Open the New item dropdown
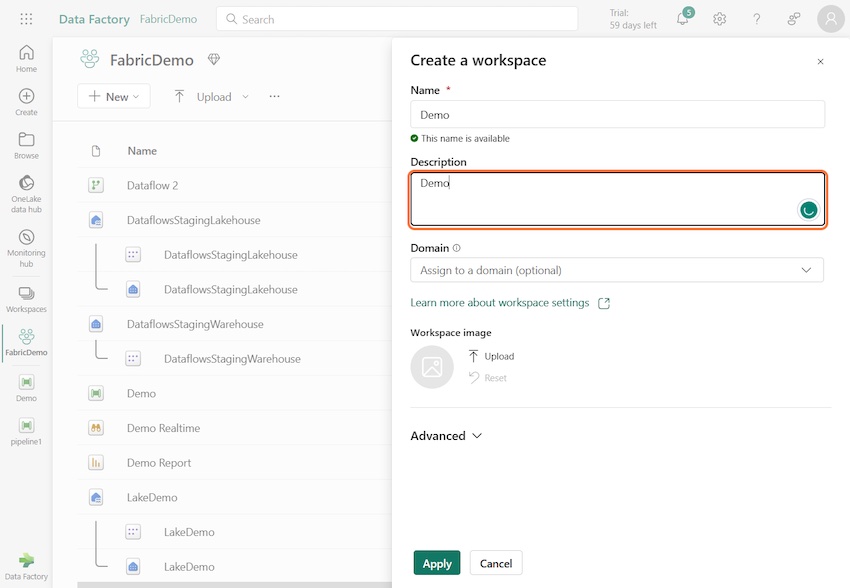Viewport: 850px width, 588px height. pos(114,96)
